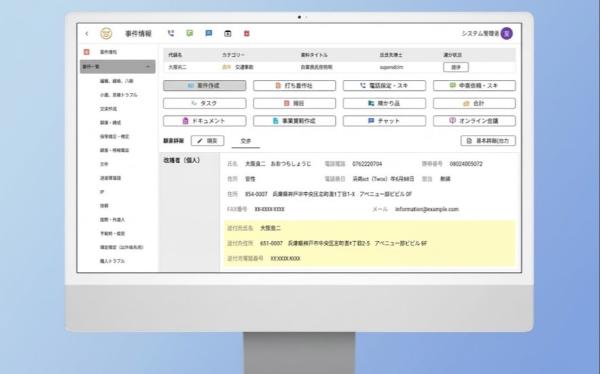Click the red square icon in top toolbar
This screenshot has width=600, height=374.
[x=247, y=34]
